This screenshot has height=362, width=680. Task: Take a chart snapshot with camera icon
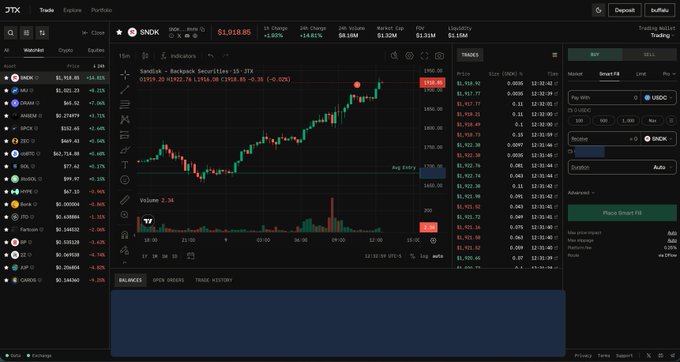tap(439, 55)
